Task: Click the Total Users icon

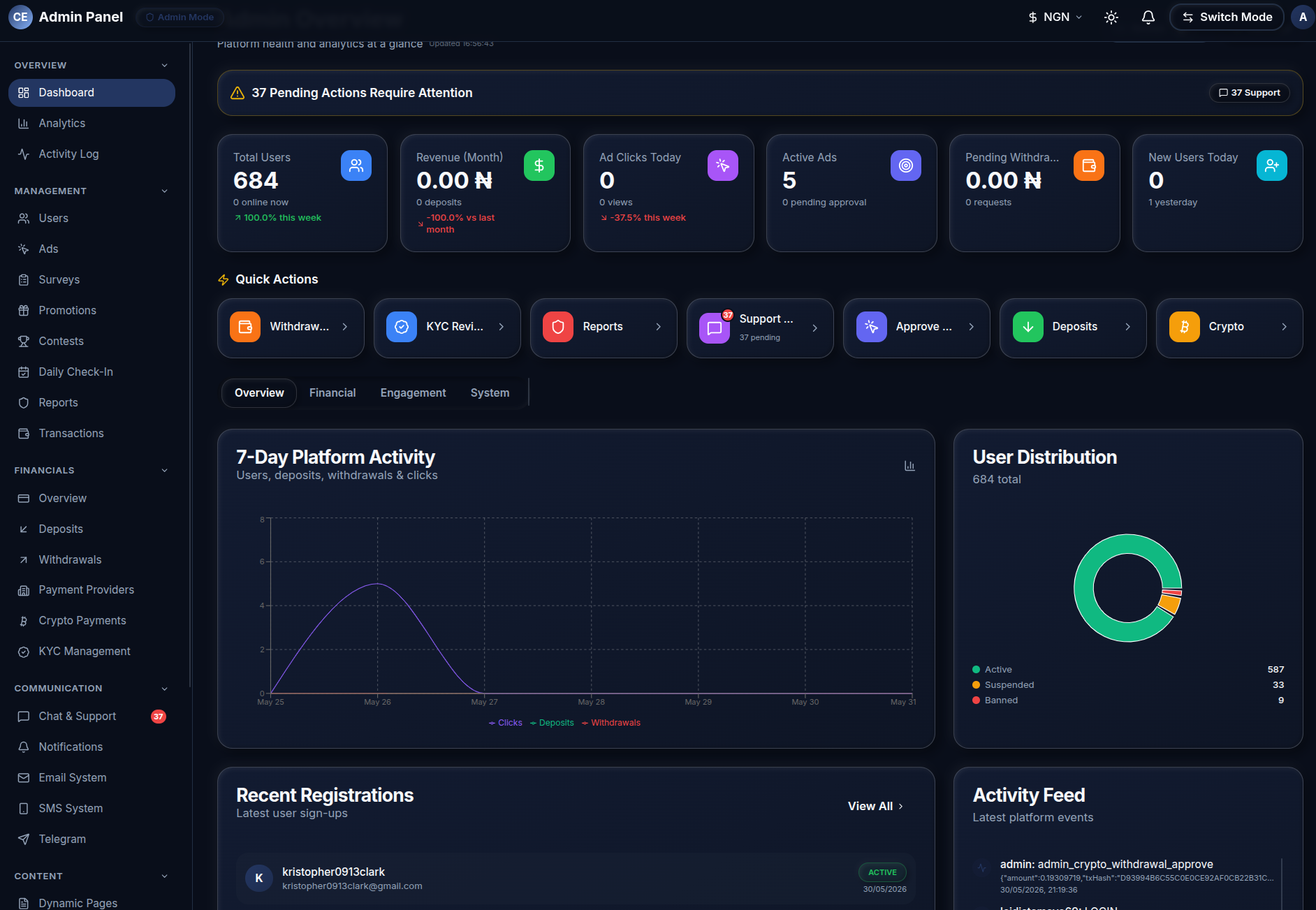Action: 356,166
